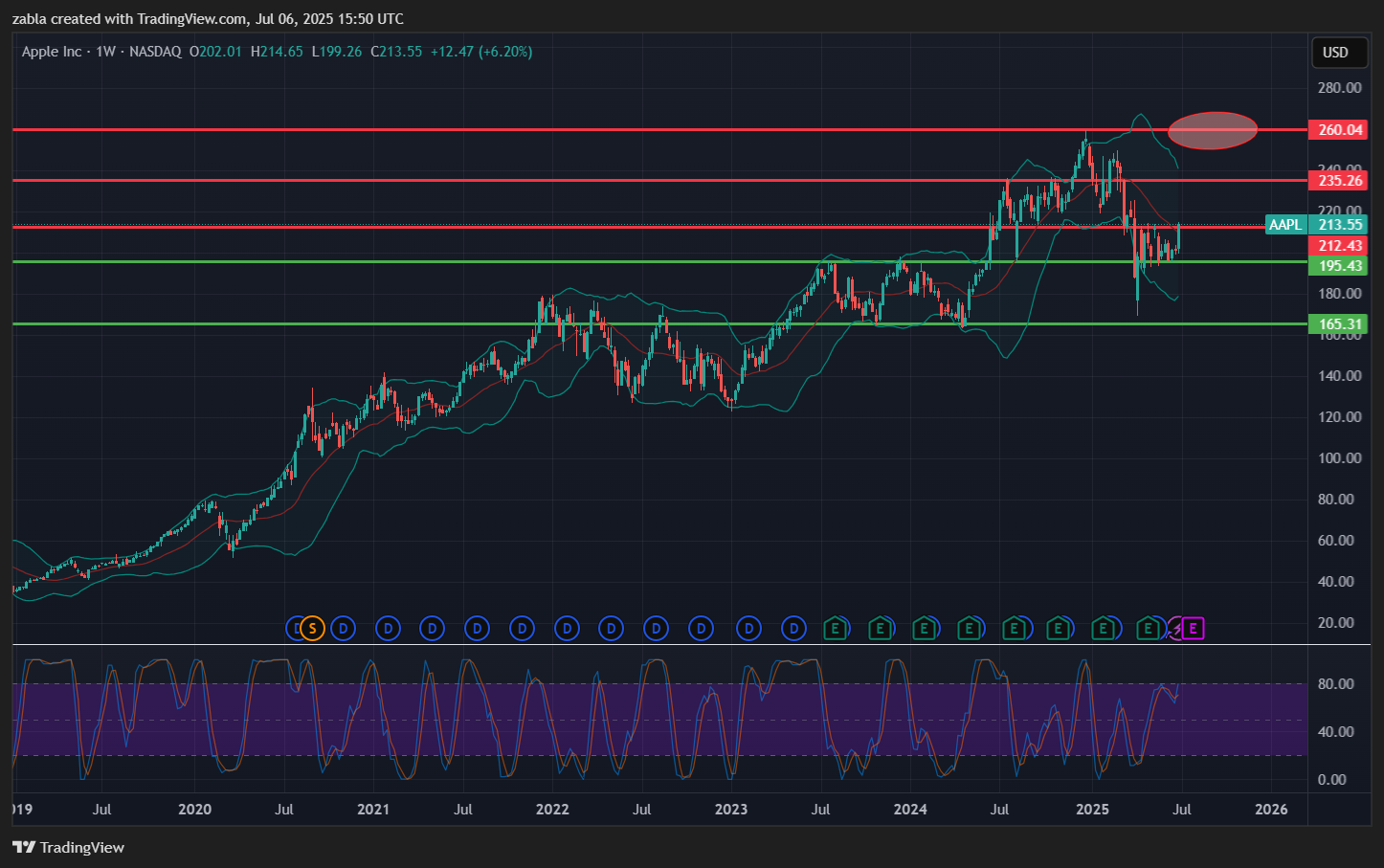Open the green E earnings marker near November 2024
The image size is (1384, 868).
(x=1058, y=629)
